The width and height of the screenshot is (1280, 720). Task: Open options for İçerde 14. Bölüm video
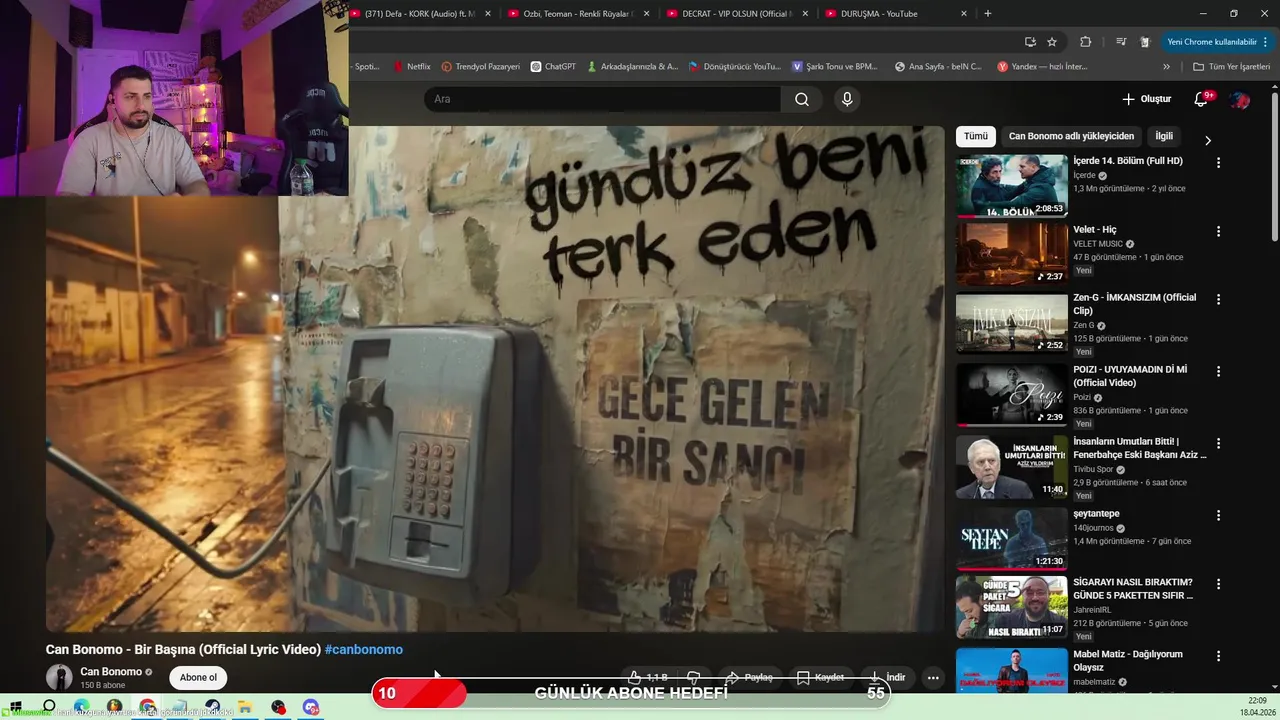pyautogui.click(x=1218, y=162)
